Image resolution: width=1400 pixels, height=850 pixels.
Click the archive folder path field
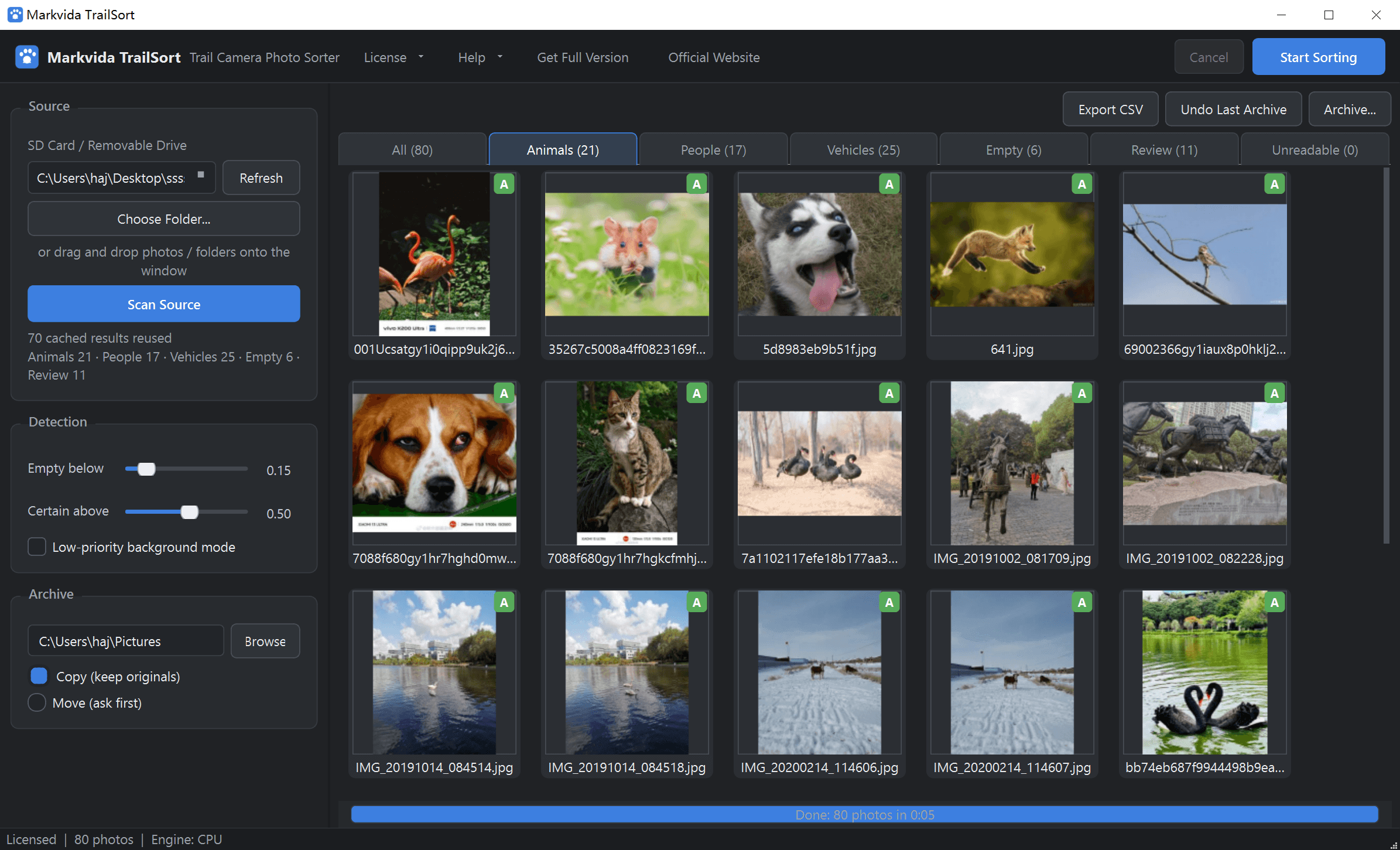[126, 641]
